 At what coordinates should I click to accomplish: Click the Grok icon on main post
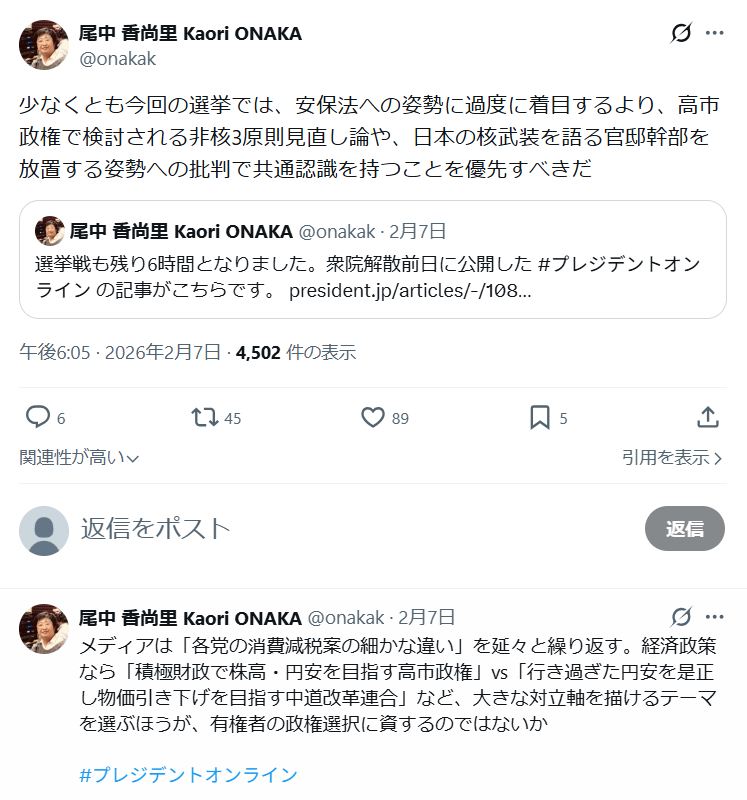pos(681,33)
